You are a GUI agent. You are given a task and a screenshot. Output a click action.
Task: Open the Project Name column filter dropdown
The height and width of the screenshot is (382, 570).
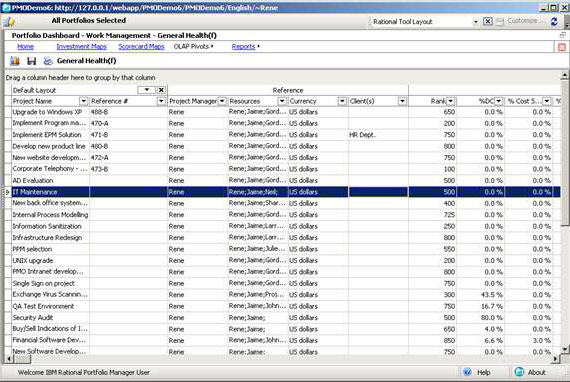click(83, 101)
